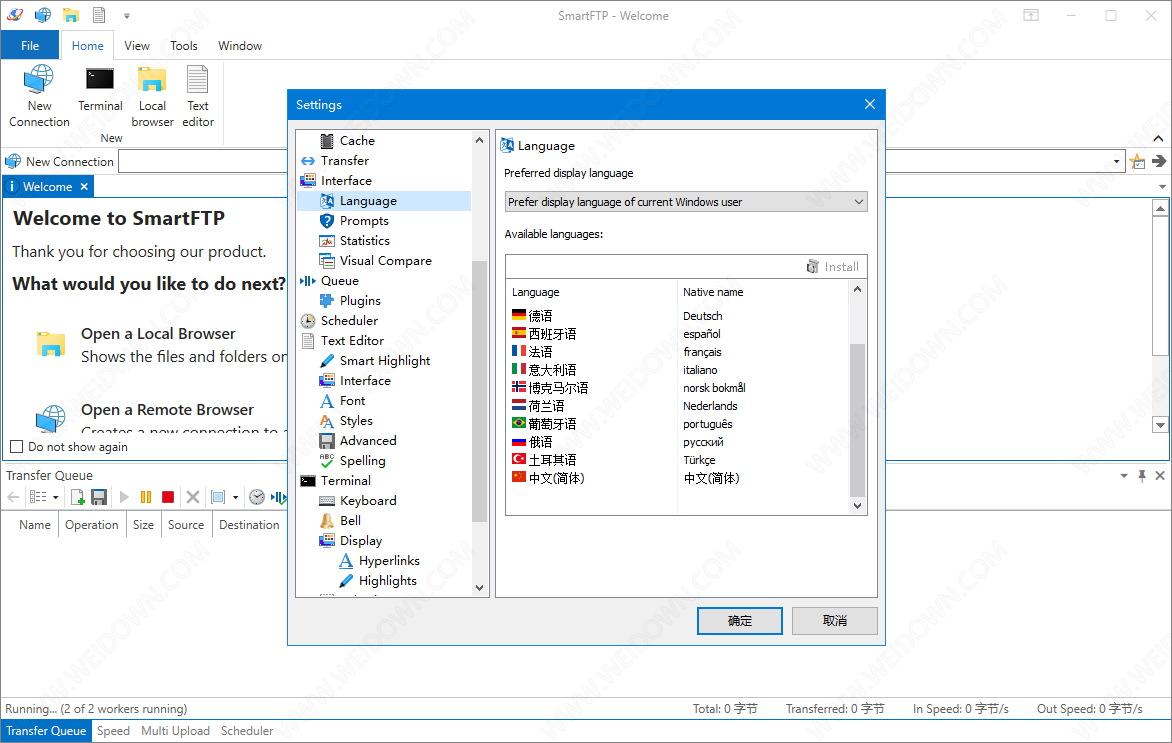
Task: Open Quick Access Toolbar customize arrow
Action: (x=126, y=15)
